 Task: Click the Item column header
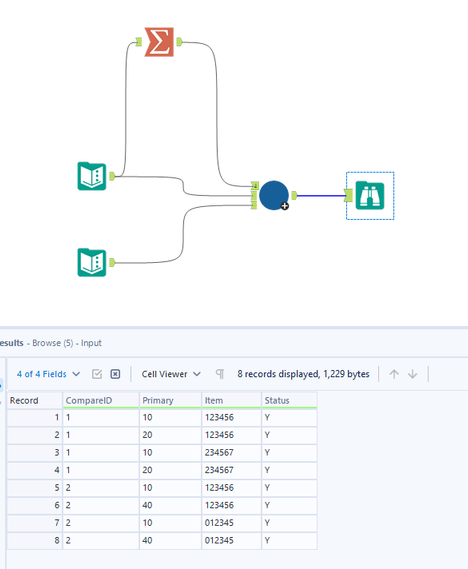click(231, 400)
